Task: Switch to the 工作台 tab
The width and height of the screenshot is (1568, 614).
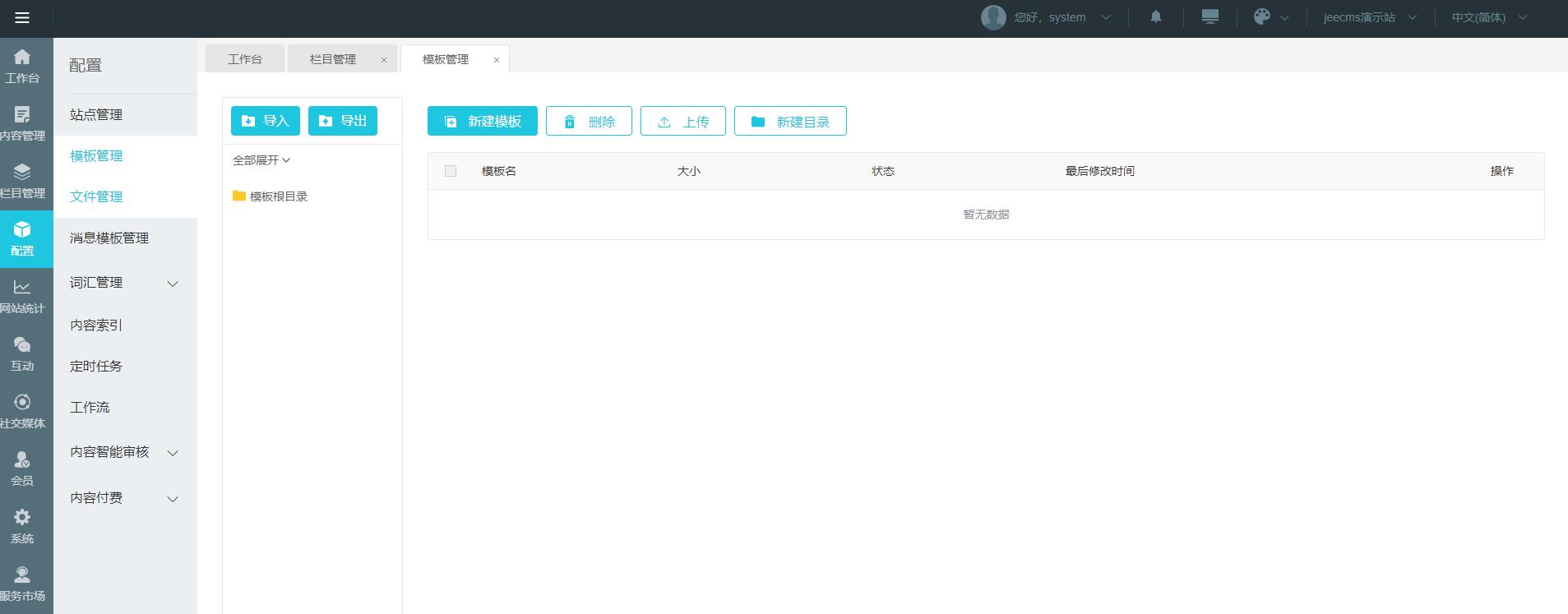Action: tap(245, 59)
